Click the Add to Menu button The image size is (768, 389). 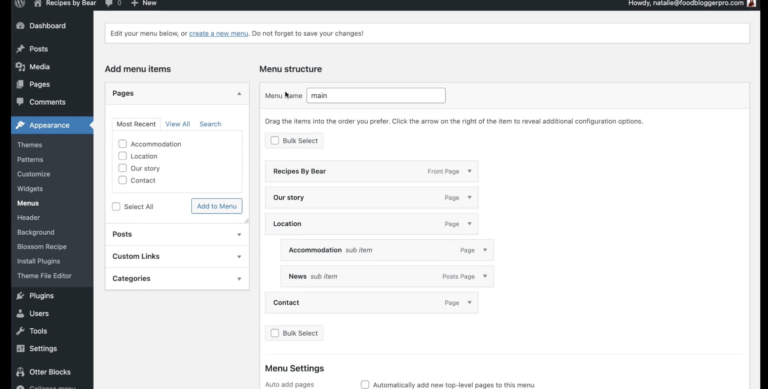tap(216, 206)
